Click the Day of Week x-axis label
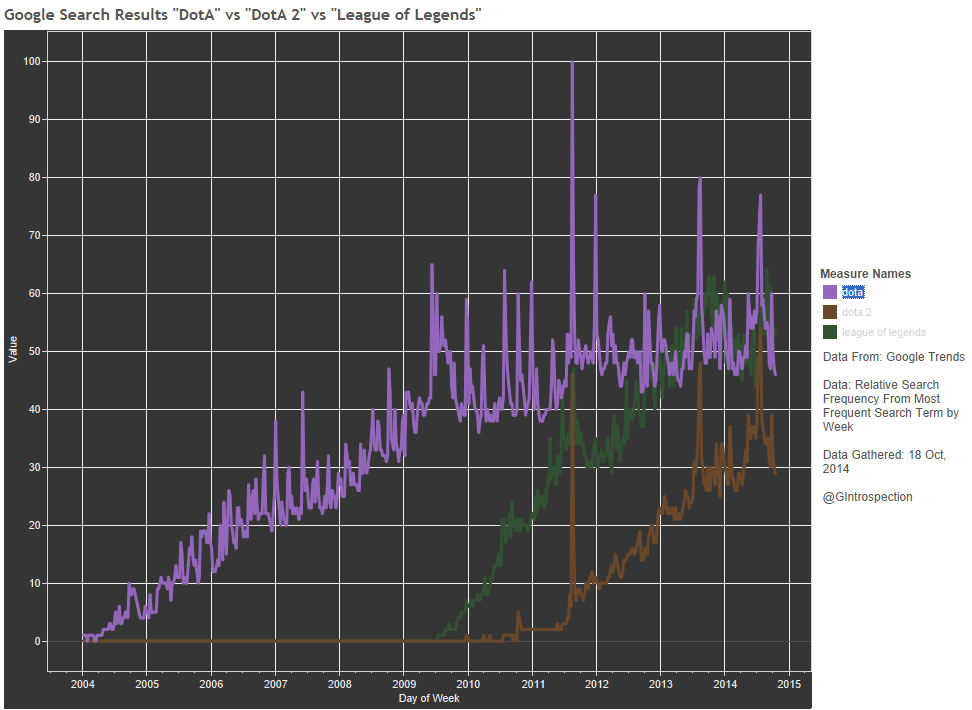Viewport: 972px width, 710px height. click(429, 698)
